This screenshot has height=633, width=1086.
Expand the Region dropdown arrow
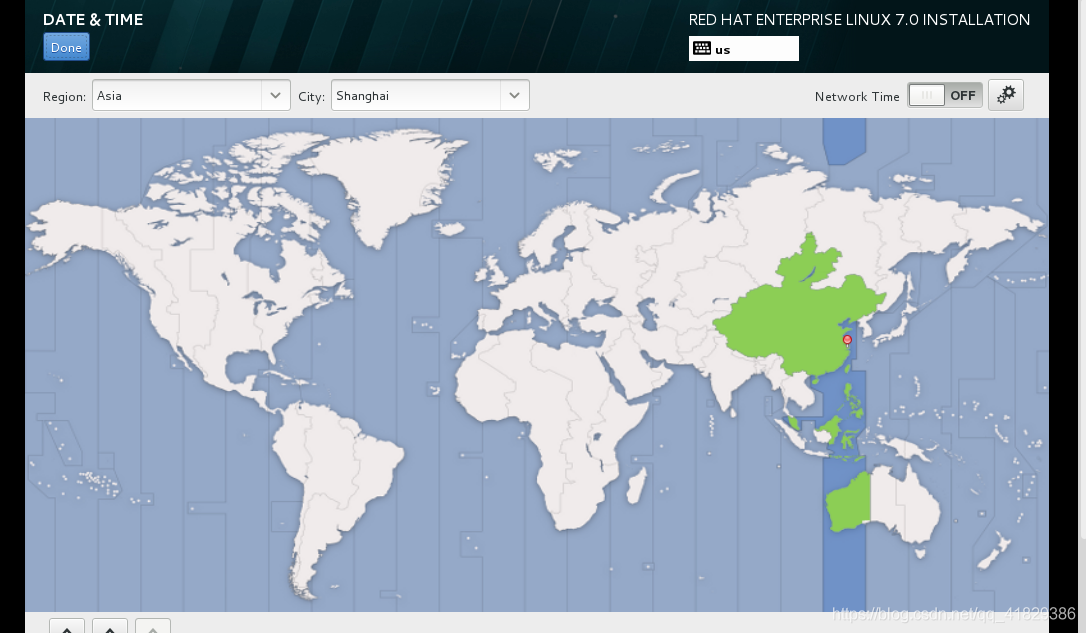[276, 96]
